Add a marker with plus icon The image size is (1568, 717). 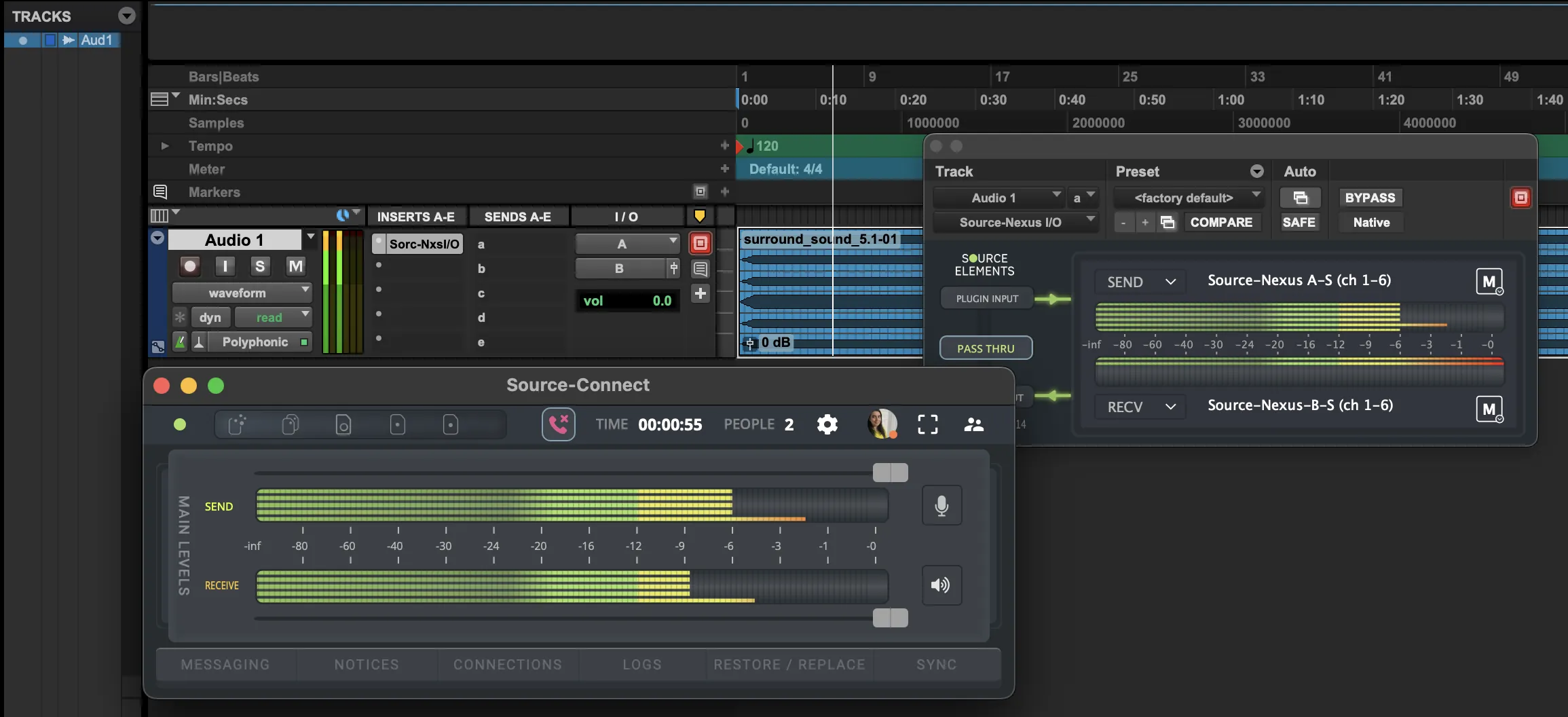[x=724, y=191]
